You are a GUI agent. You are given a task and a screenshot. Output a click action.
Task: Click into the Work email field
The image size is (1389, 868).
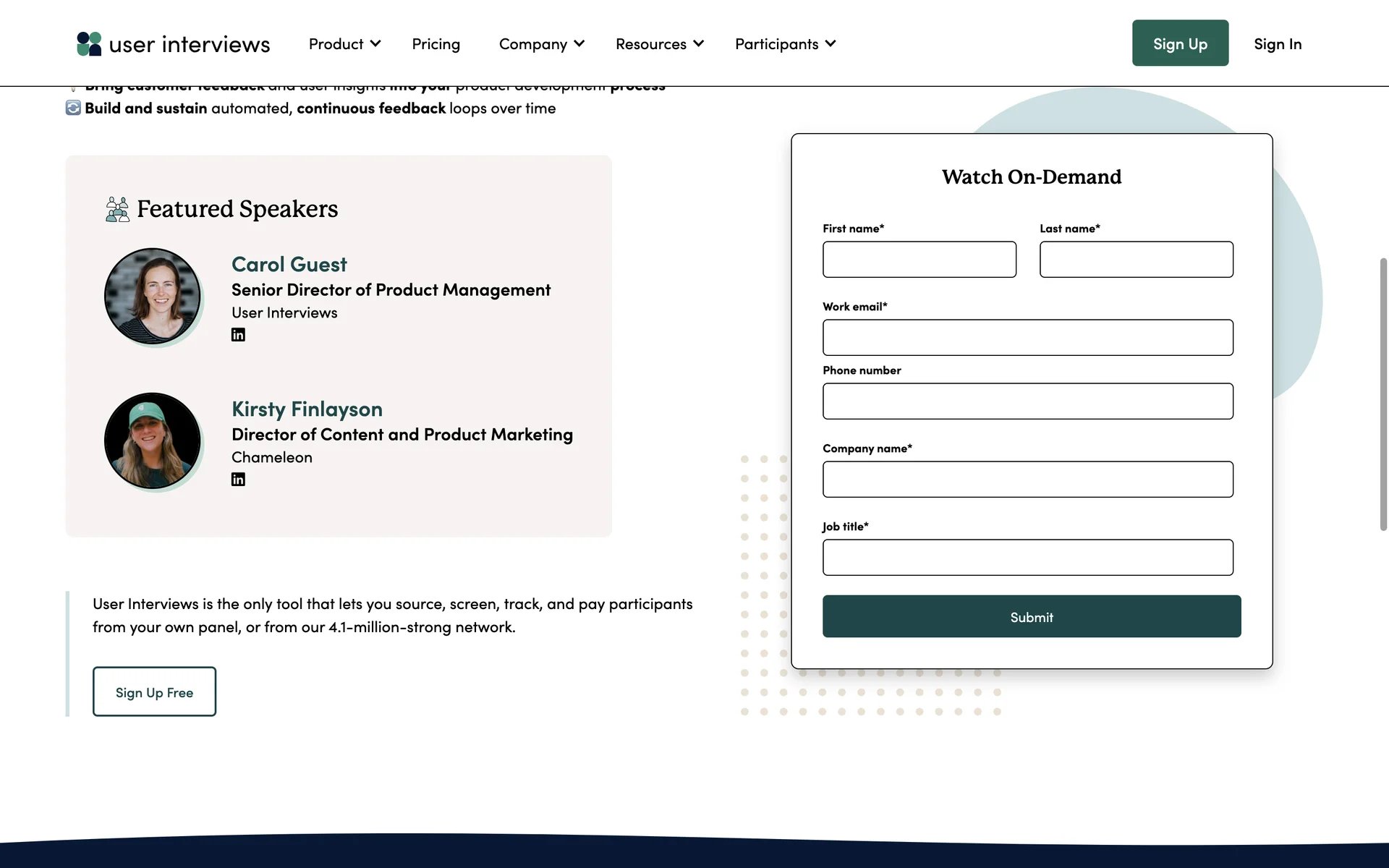click(1027, 338)
